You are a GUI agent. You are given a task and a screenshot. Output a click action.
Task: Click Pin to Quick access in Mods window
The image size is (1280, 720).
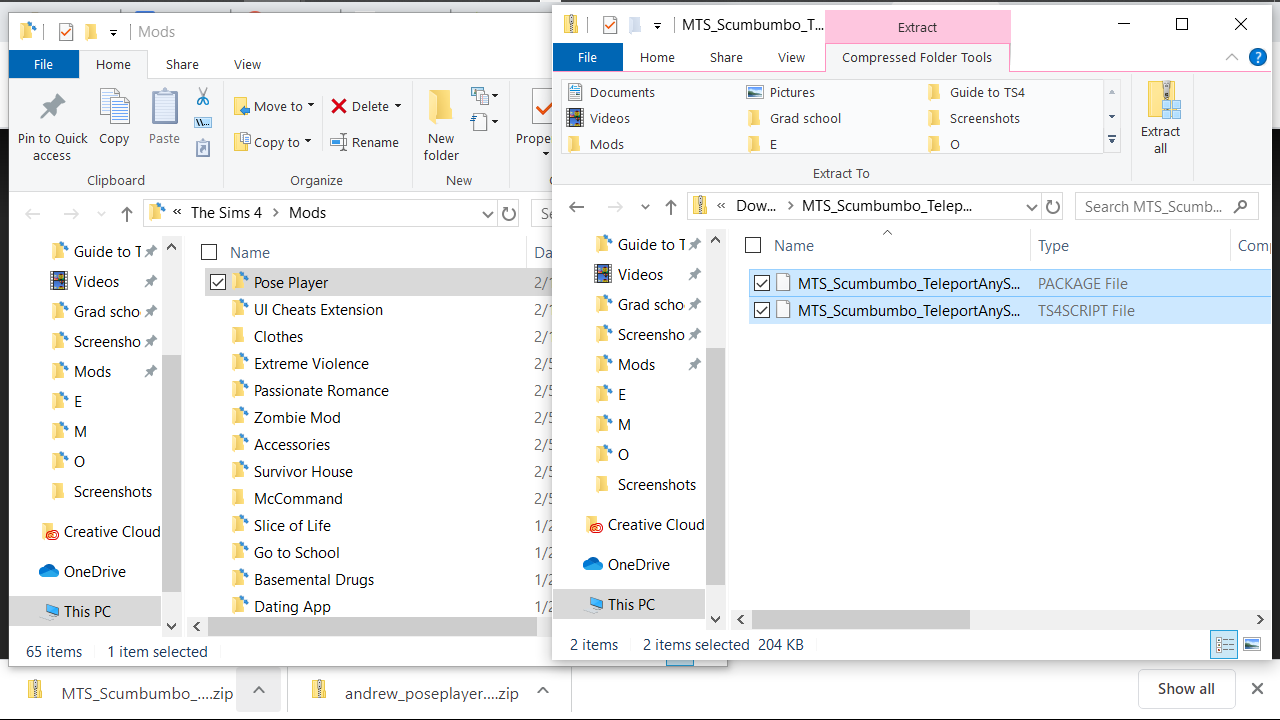point(52,127)
